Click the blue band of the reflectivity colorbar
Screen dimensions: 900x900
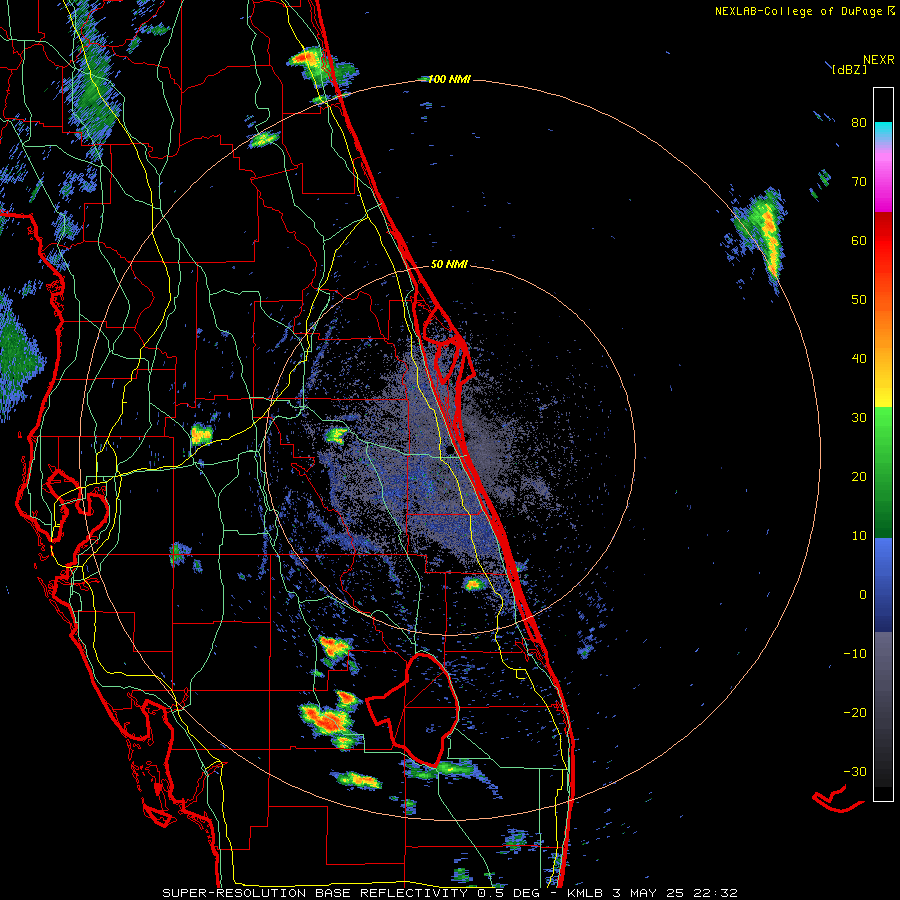[x=883, y=584]
